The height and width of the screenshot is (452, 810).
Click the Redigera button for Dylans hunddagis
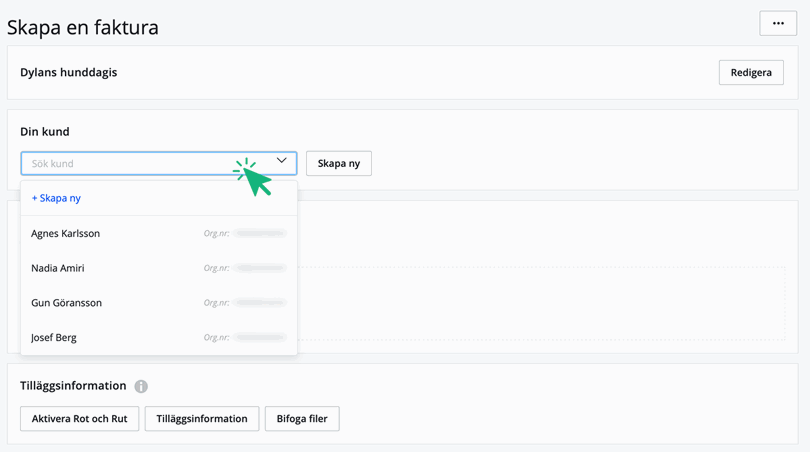click(750, 73)
